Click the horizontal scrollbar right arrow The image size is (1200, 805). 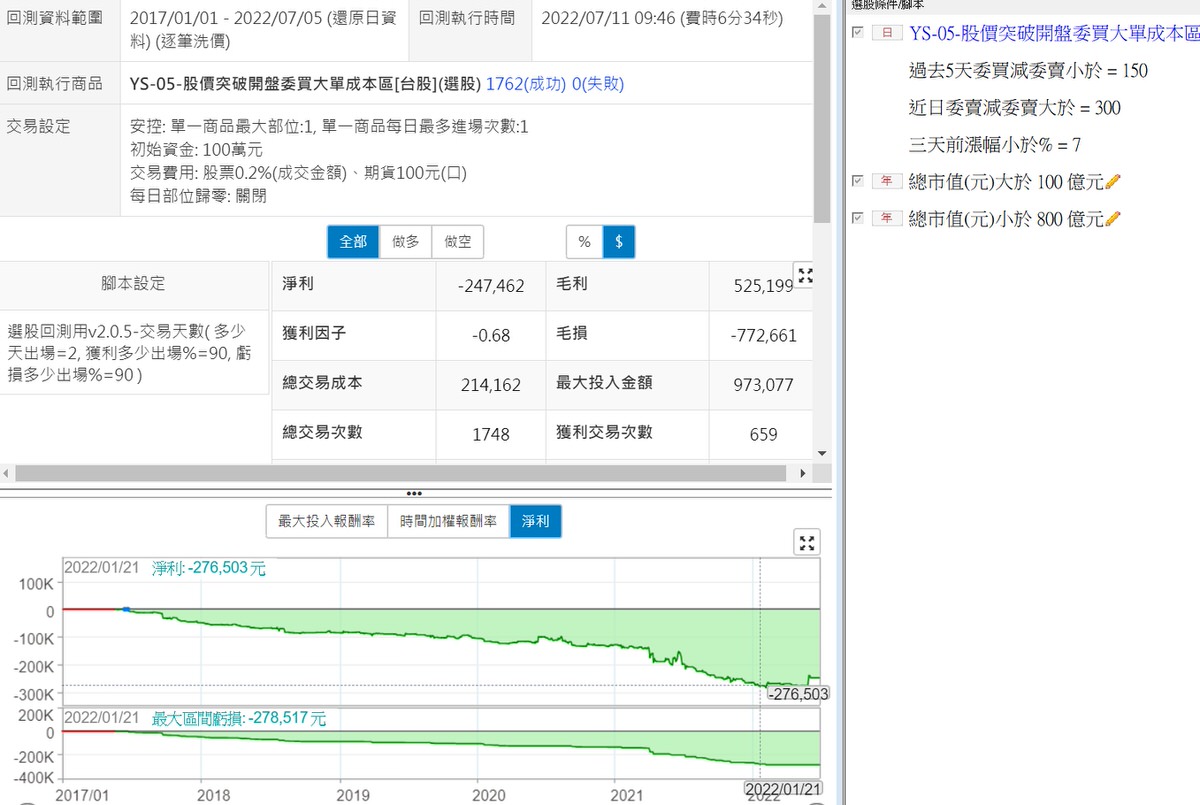802,472
